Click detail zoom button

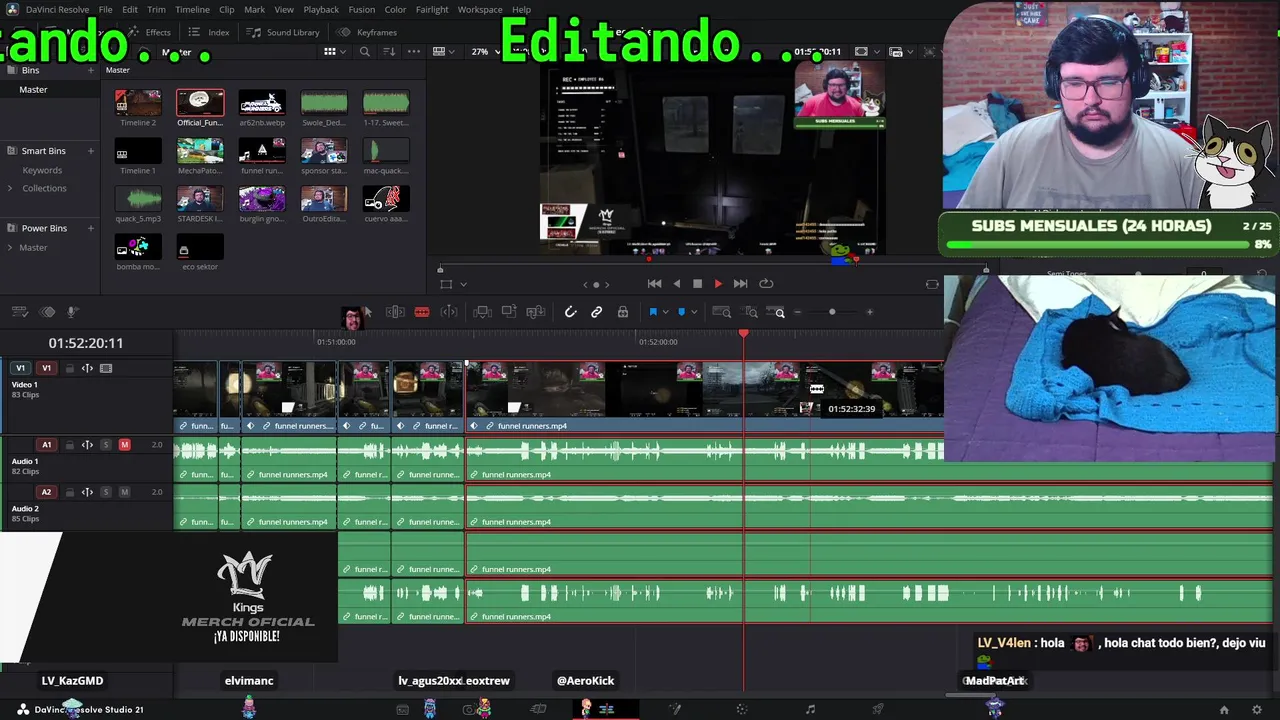tap(750, 312)
